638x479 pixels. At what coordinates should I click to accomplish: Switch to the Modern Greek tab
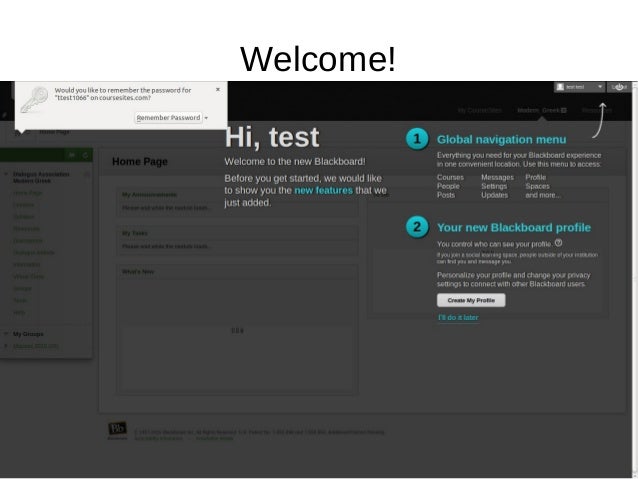coord(541,110)
